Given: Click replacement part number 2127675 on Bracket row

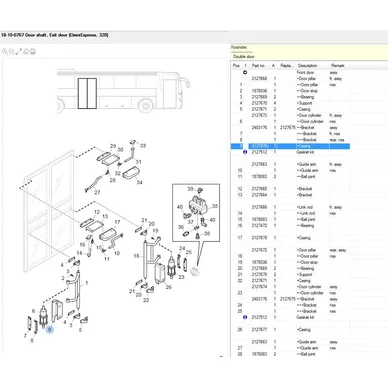Looking at the screenshot, I should click(x=288, y=128).
